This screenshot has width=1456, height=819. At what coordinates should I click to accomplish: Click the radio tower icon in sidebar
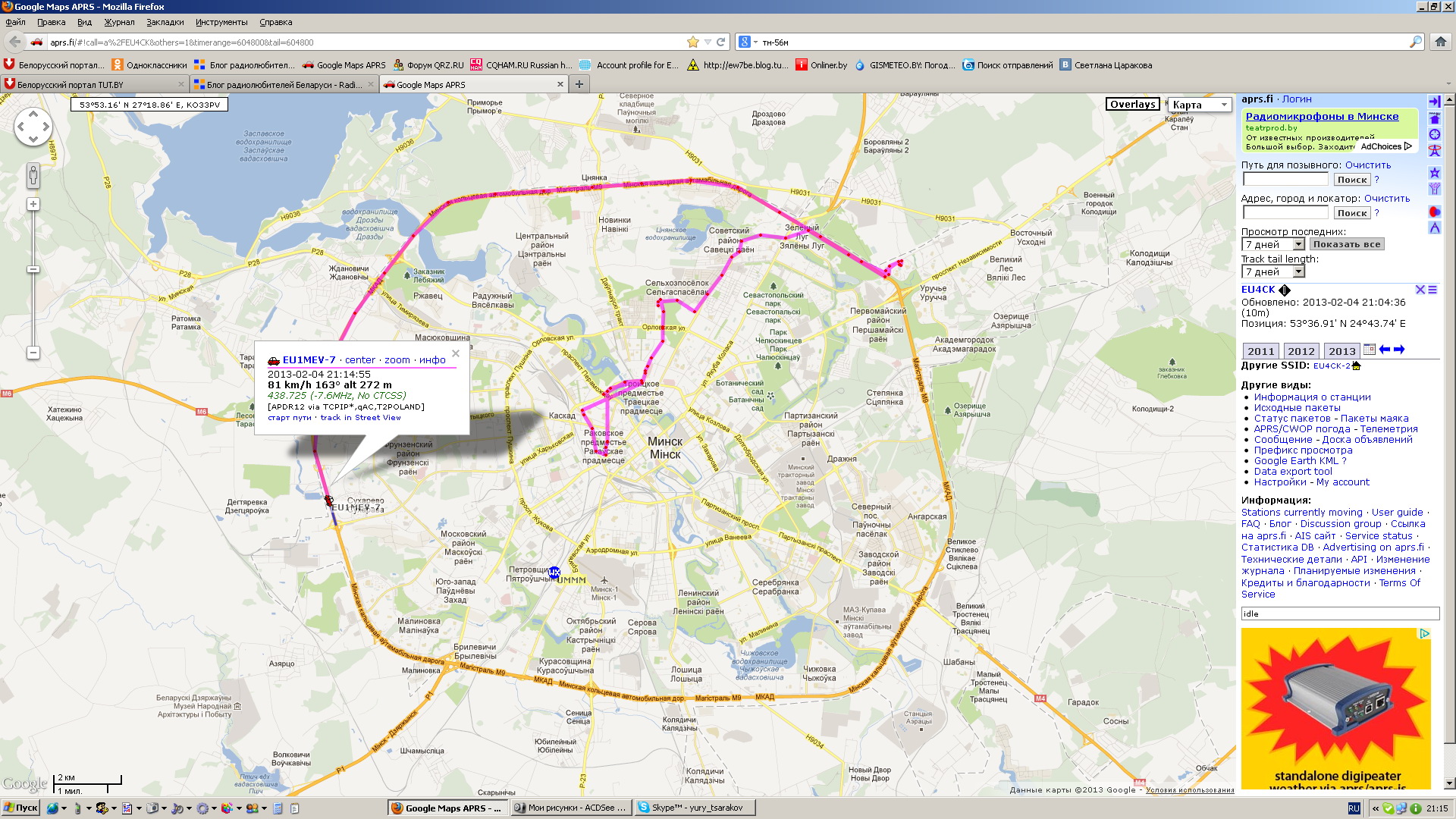click(1434, 151)
